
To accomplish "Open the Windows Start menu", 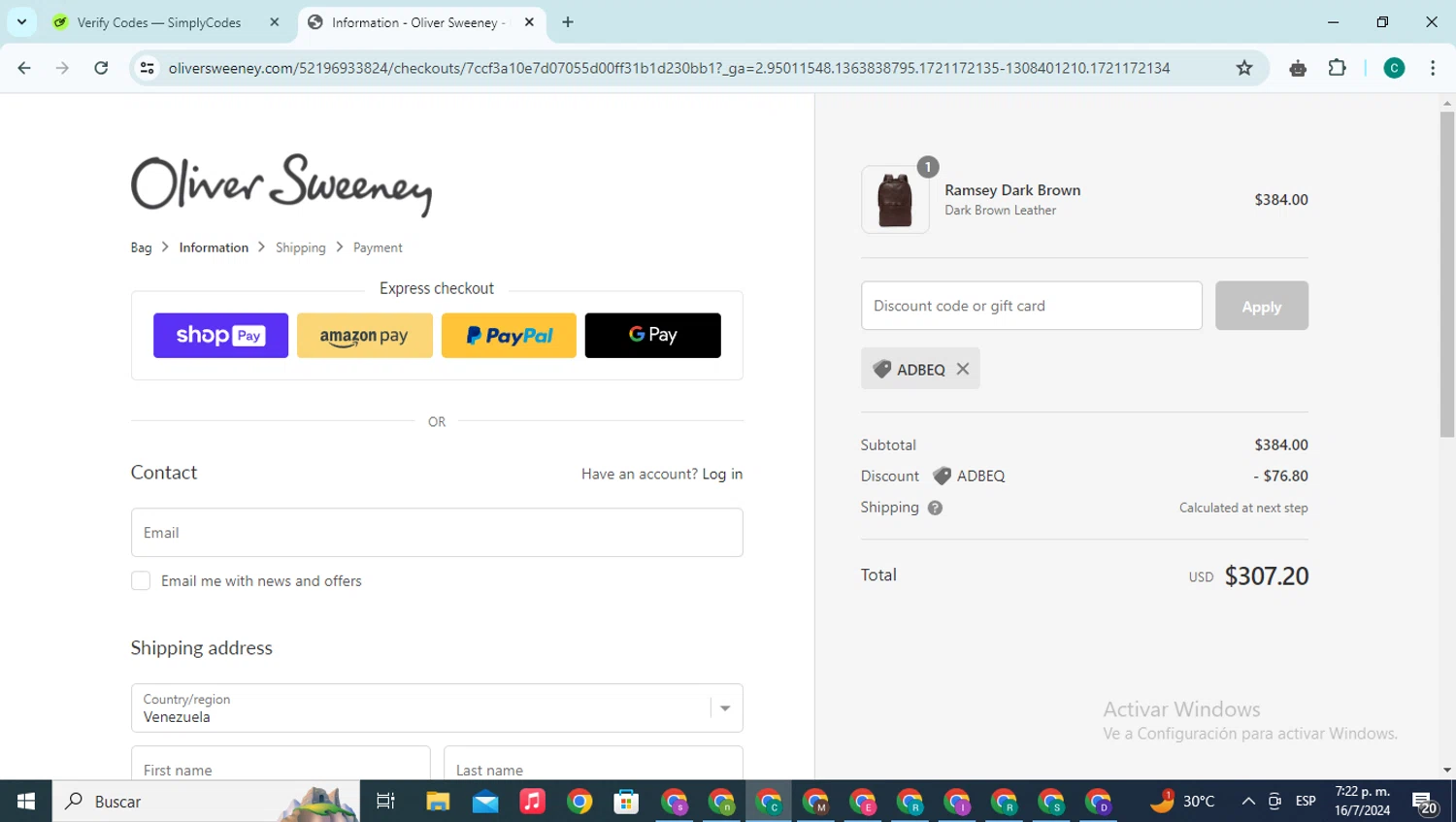I will coord(26,801).
